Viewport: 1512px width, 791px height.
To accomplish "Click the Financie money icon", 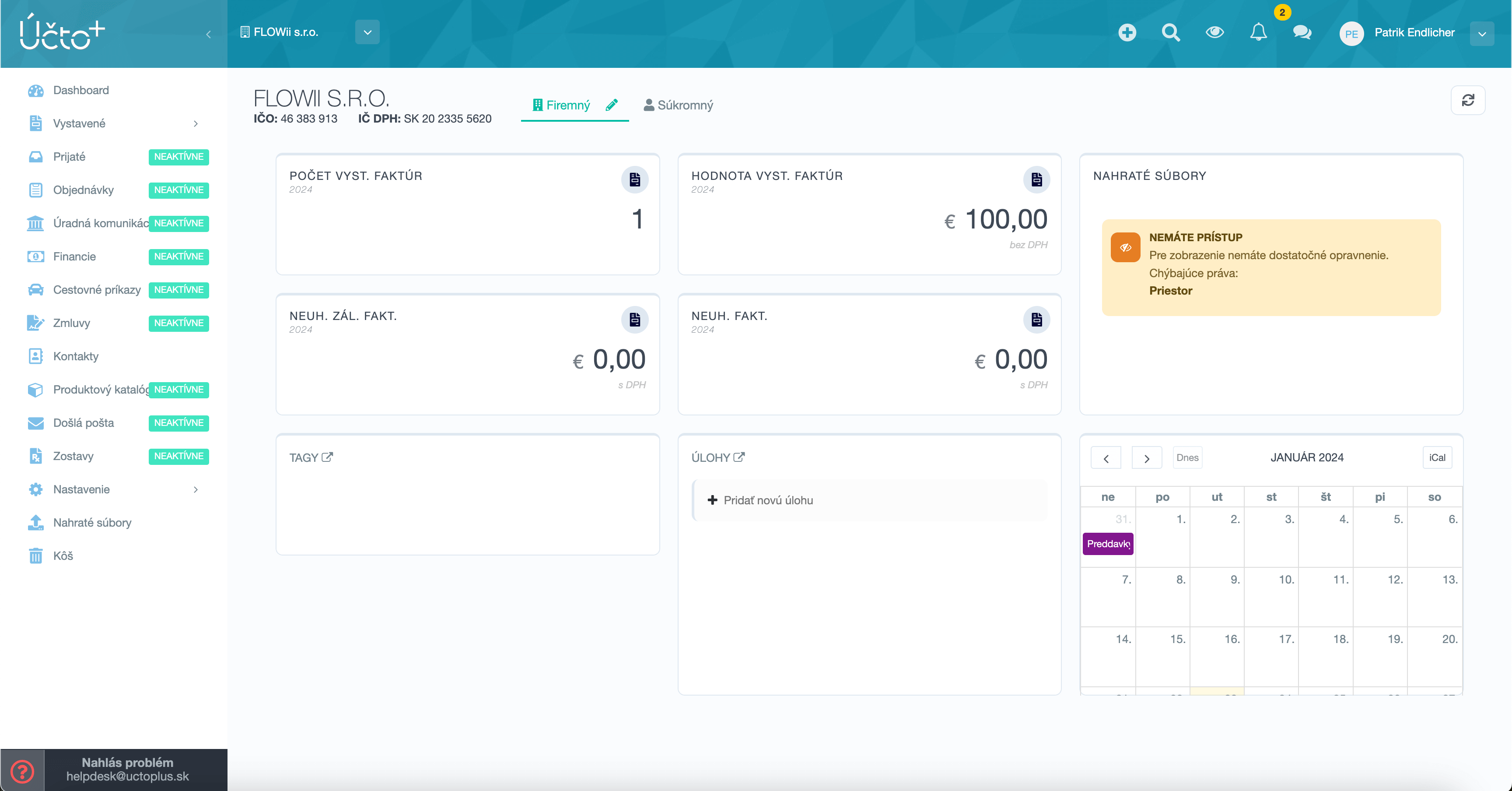I will [x=36, y=257].
